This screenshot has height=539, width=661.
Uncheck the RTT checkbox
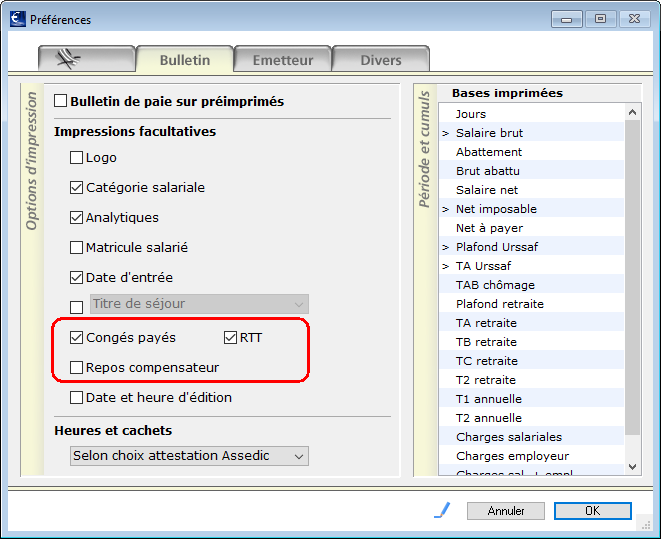tap(230, 338)
